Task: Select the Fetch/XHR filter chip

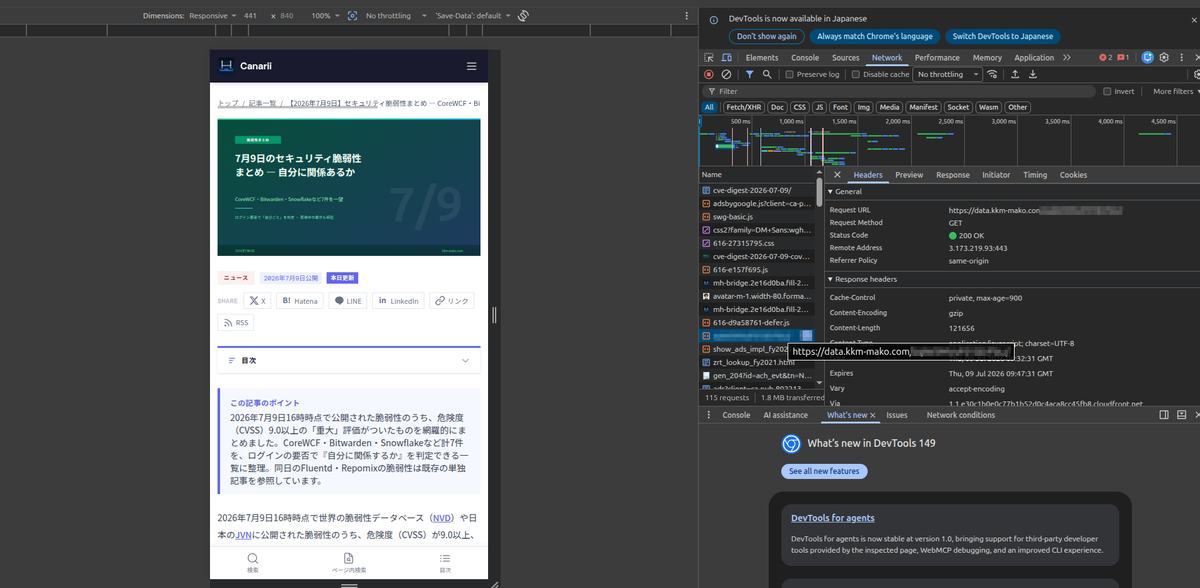Action: [x=743, y=107]
